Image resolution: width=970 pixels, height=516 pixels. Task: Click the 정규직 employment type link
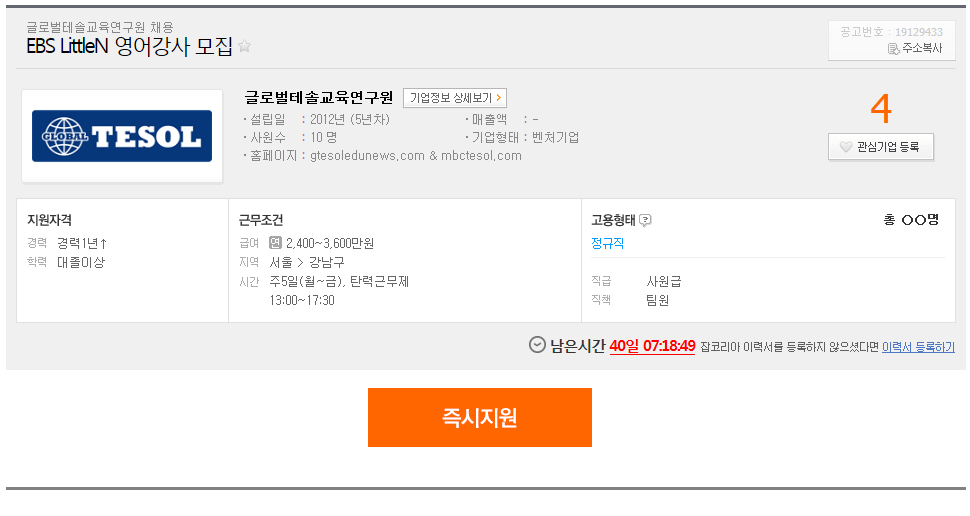click(607, 243)
